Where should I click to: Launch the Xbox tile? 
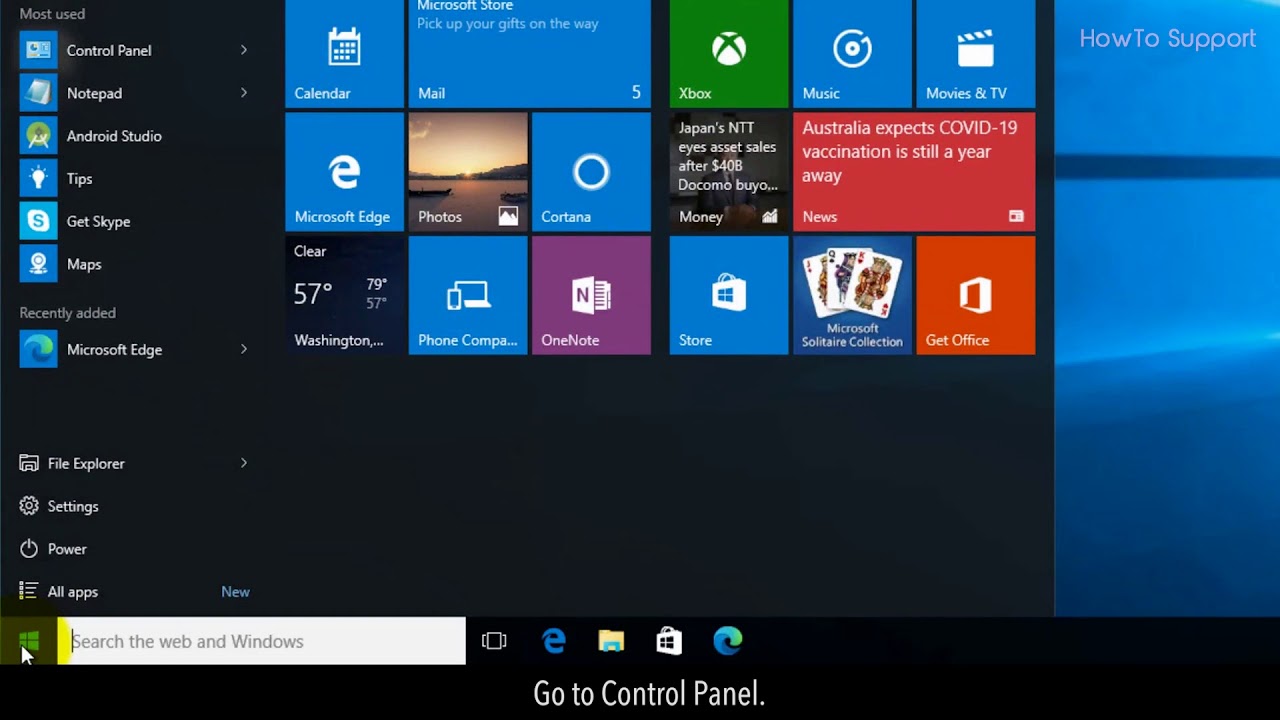[x=729, y=54]
